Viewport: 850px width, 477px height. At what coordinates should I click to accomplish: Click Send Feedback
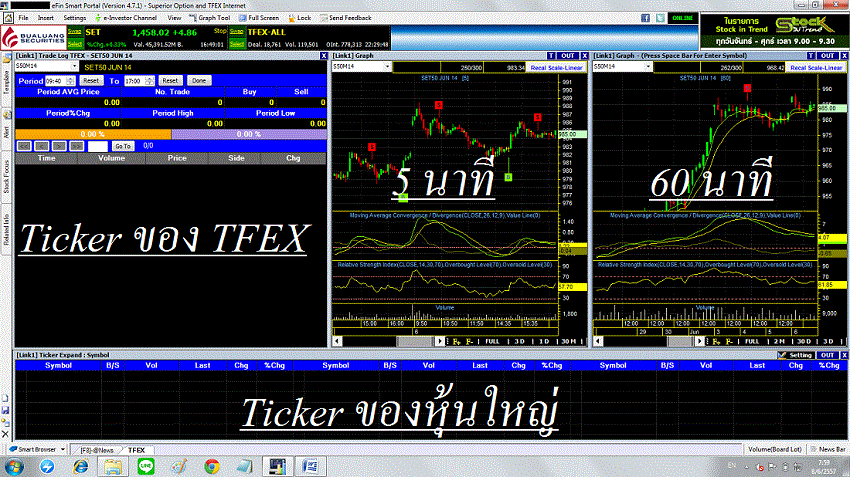tap(346, 18)
